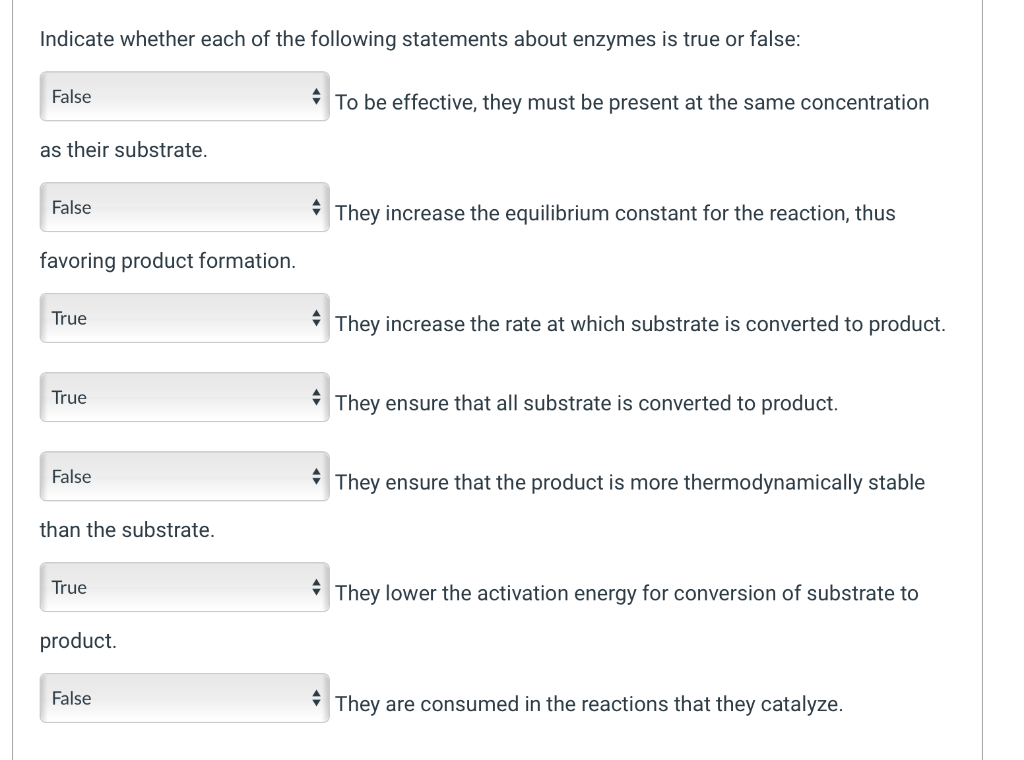Click the stepper icon beside the thermodynamic stability dropdown
The image size is (1024, 760).
point(317,476)
